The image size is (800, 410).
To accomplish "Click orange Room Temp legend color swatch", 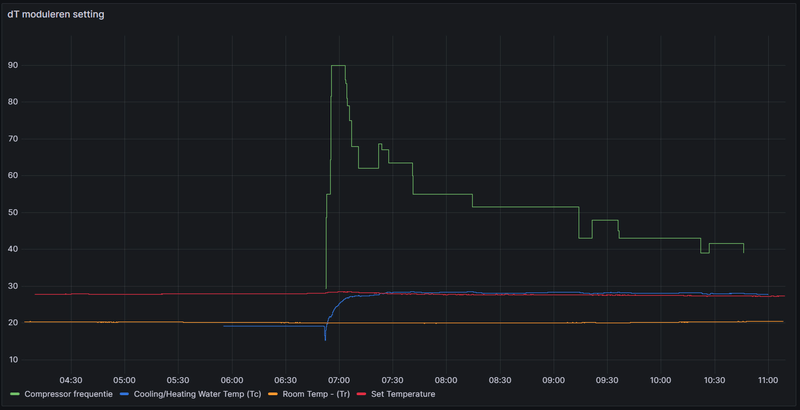I will (273, 394).
